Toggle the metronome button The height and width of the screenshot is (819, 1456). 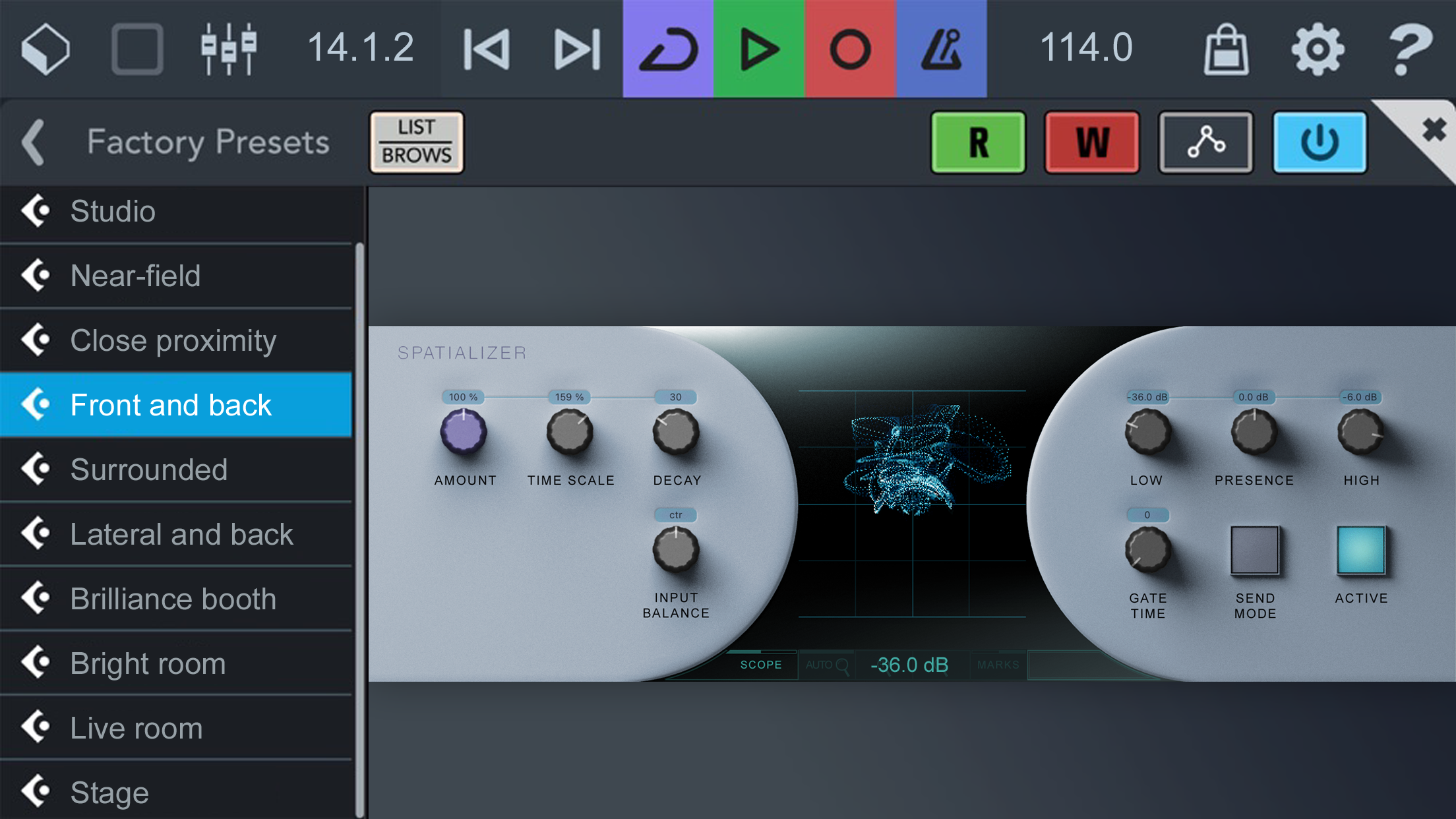point(941,49)
